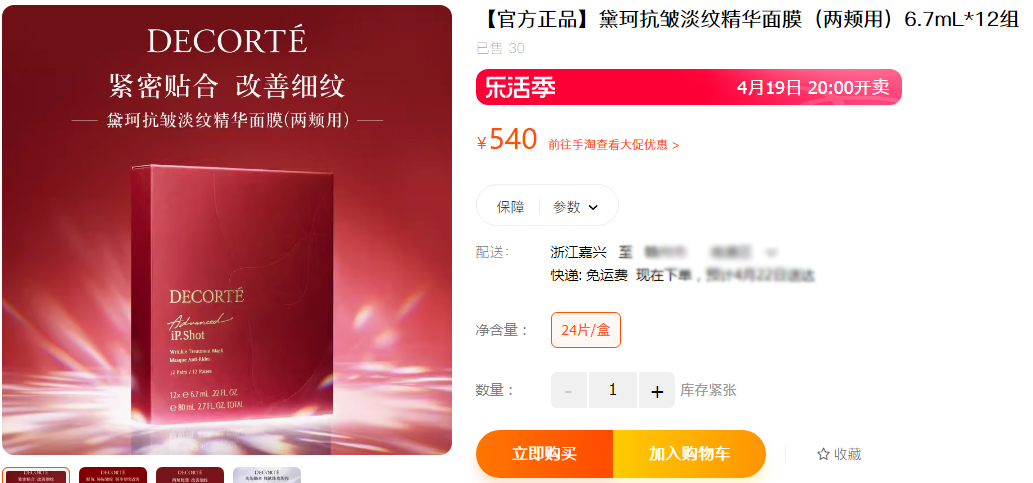Increase quantity with the plus button
The height and width of the screenshot is (483, 1033).
[657, 390]
